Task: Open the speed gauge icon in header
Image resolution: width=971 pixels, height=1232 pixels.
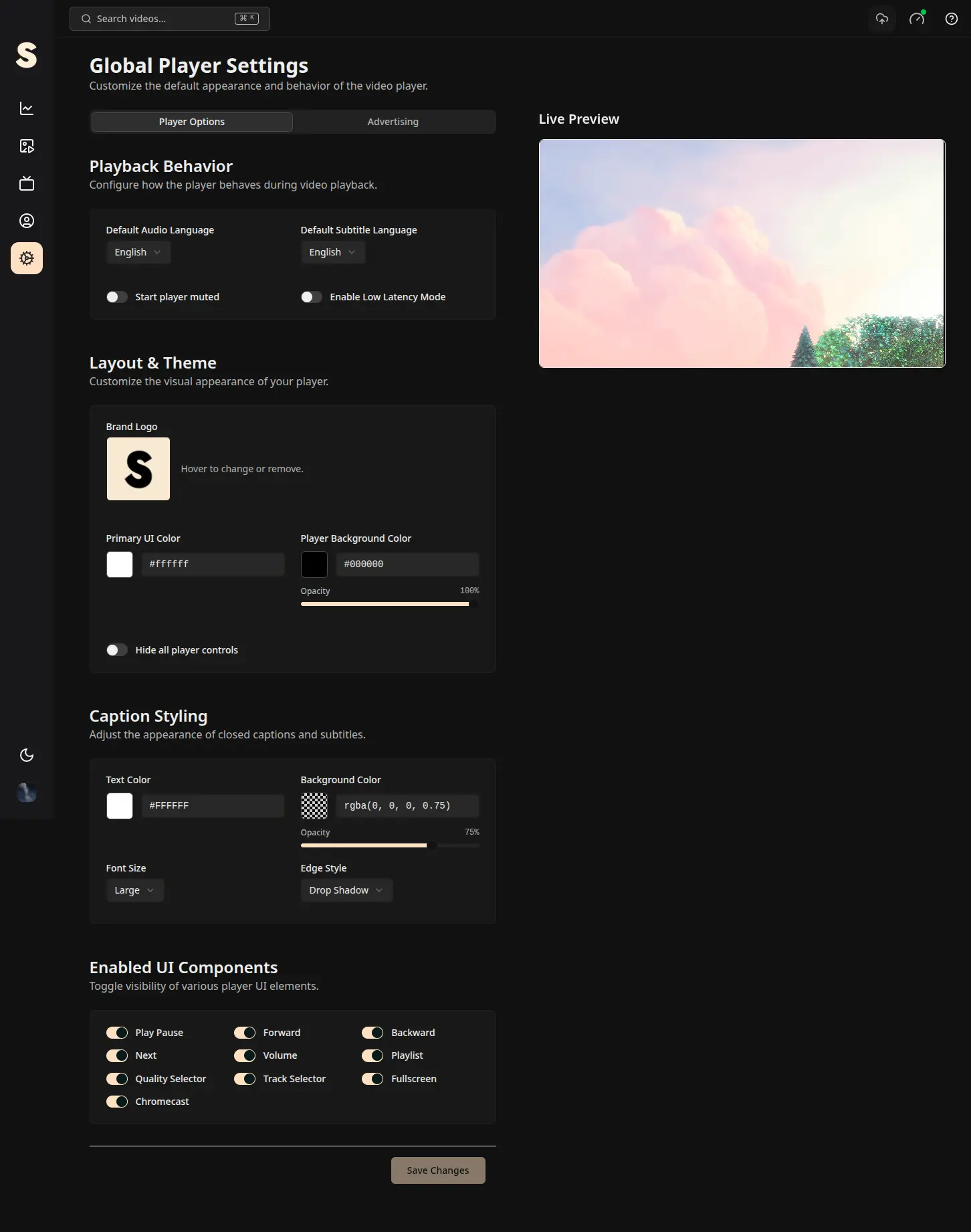Action: 917,19
